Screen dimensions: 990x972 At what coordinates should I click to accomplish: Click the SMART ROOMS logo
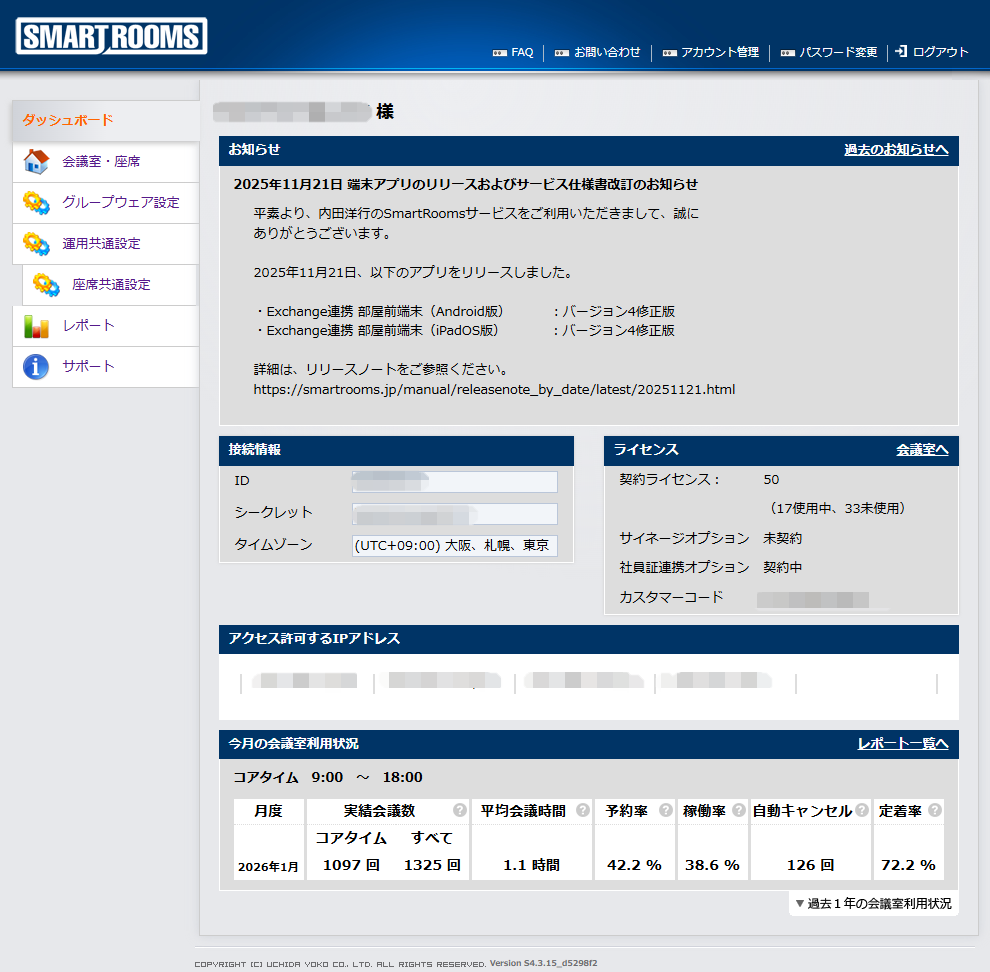click(x=111, y=37)
